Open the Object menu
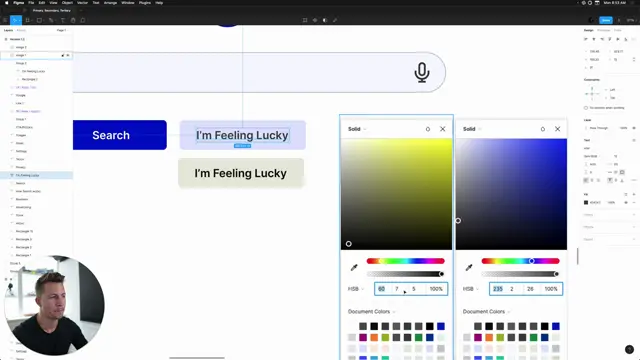The image size is (640, 360). coord(67,3)
